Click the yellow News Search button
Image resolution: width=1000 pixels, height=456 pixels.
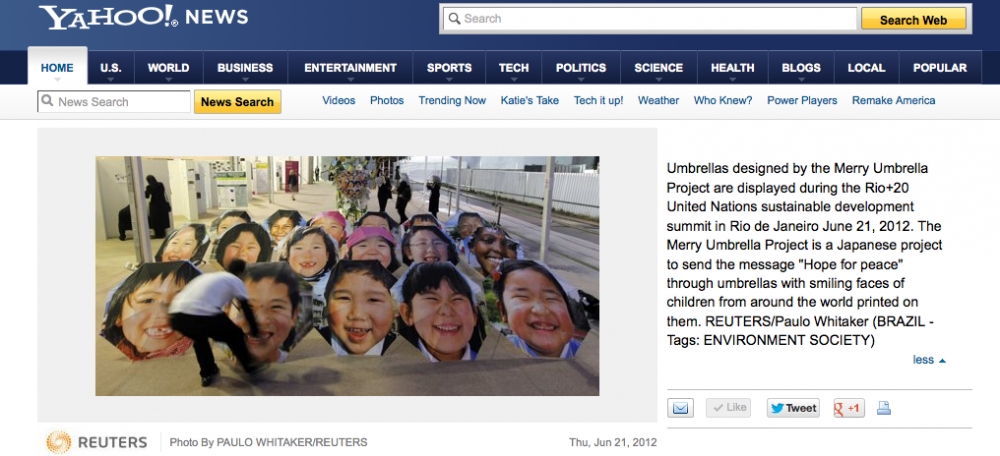pos(237,101)
